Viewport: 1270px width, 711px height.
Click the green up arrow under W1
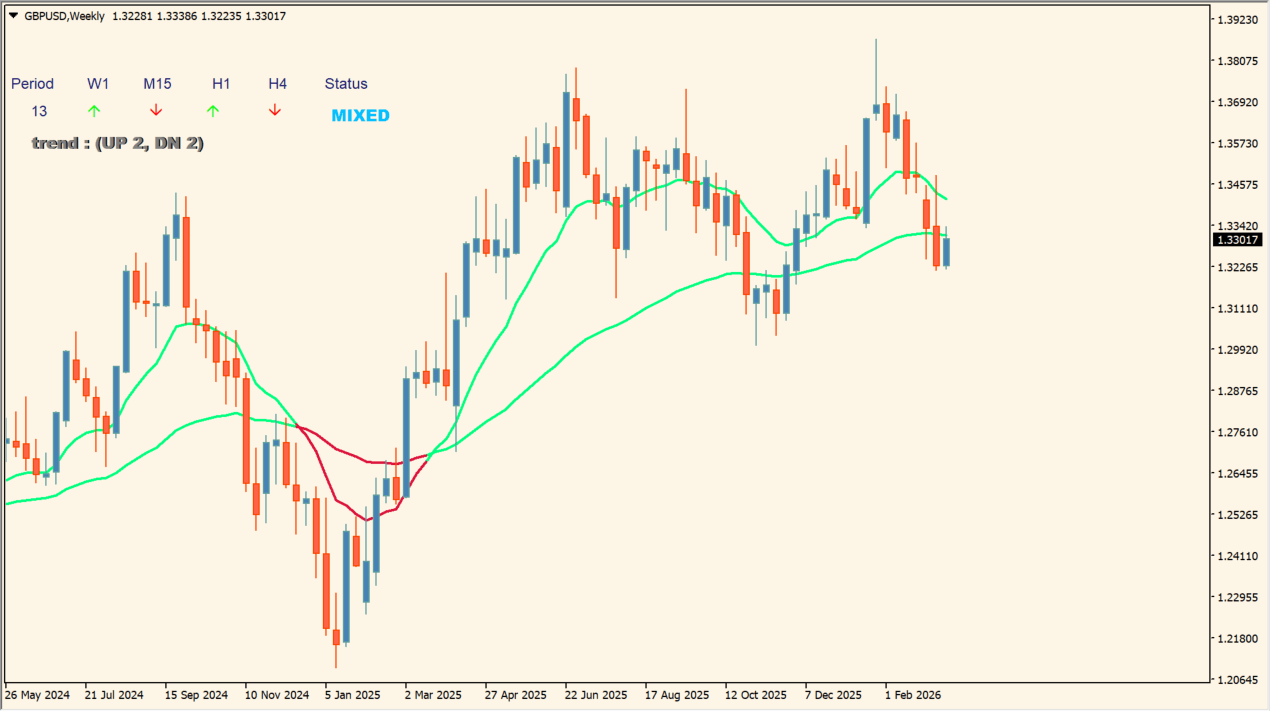pyautogui.click(x=94, y=111)
